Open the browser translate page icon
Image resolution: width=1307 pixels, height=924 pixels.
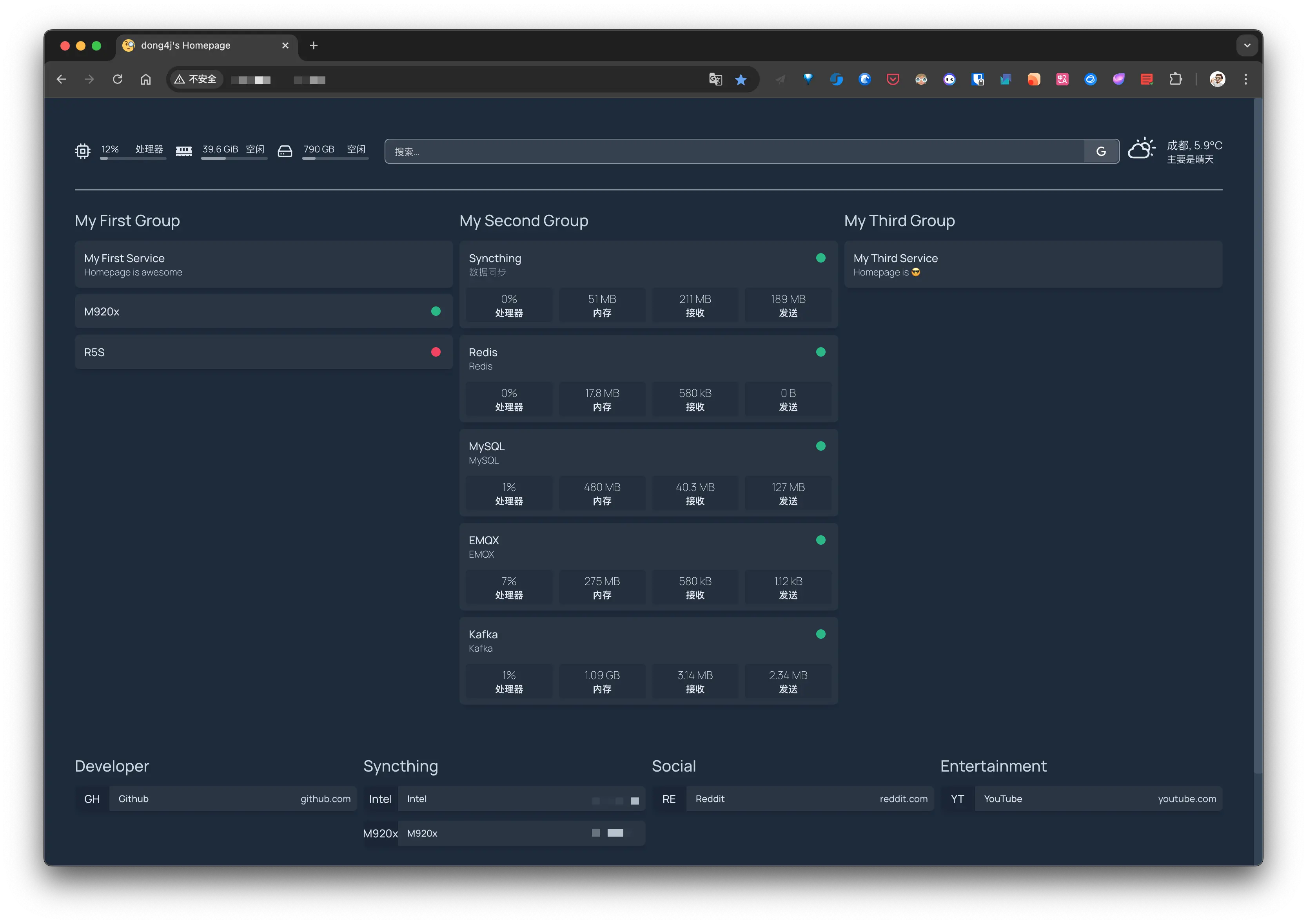[x=715, y=80]
